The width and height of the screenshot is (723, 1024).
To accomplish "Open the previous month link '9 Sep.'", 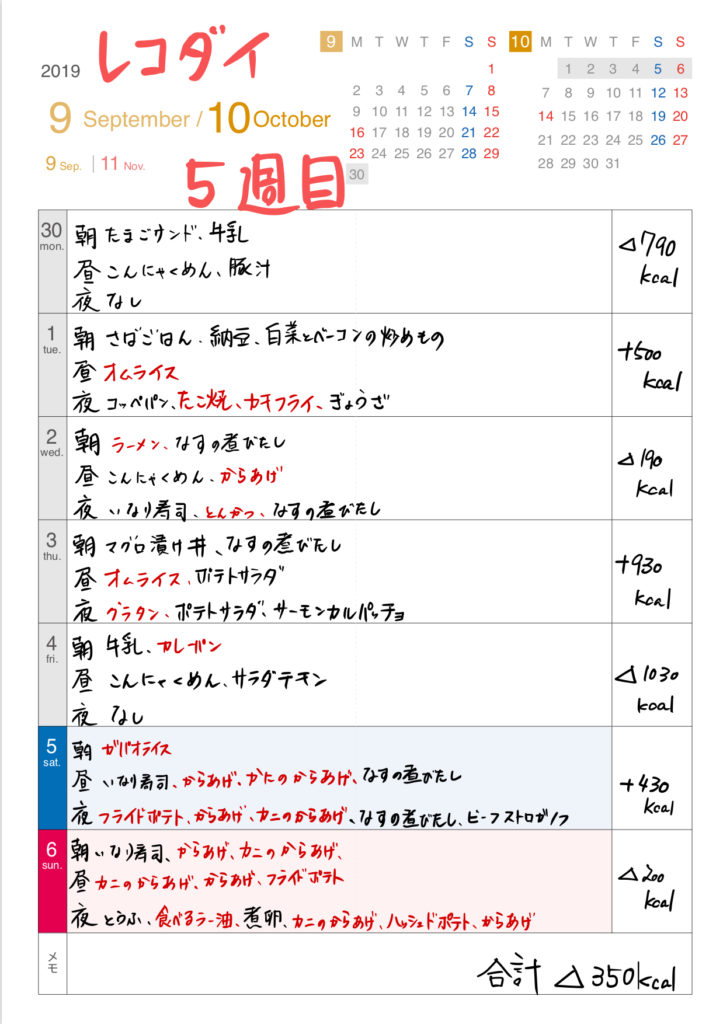I will [63, 164].
